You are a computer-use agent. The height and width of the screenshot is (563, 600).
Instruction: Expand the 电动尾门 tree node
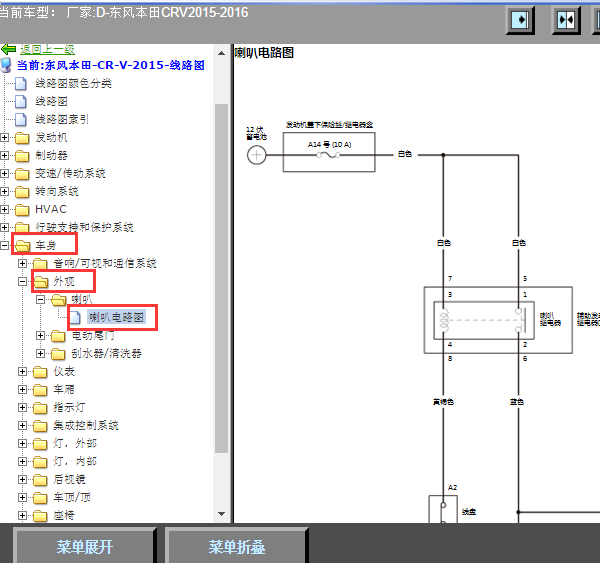pyautogui.click(x=40, y=336)
